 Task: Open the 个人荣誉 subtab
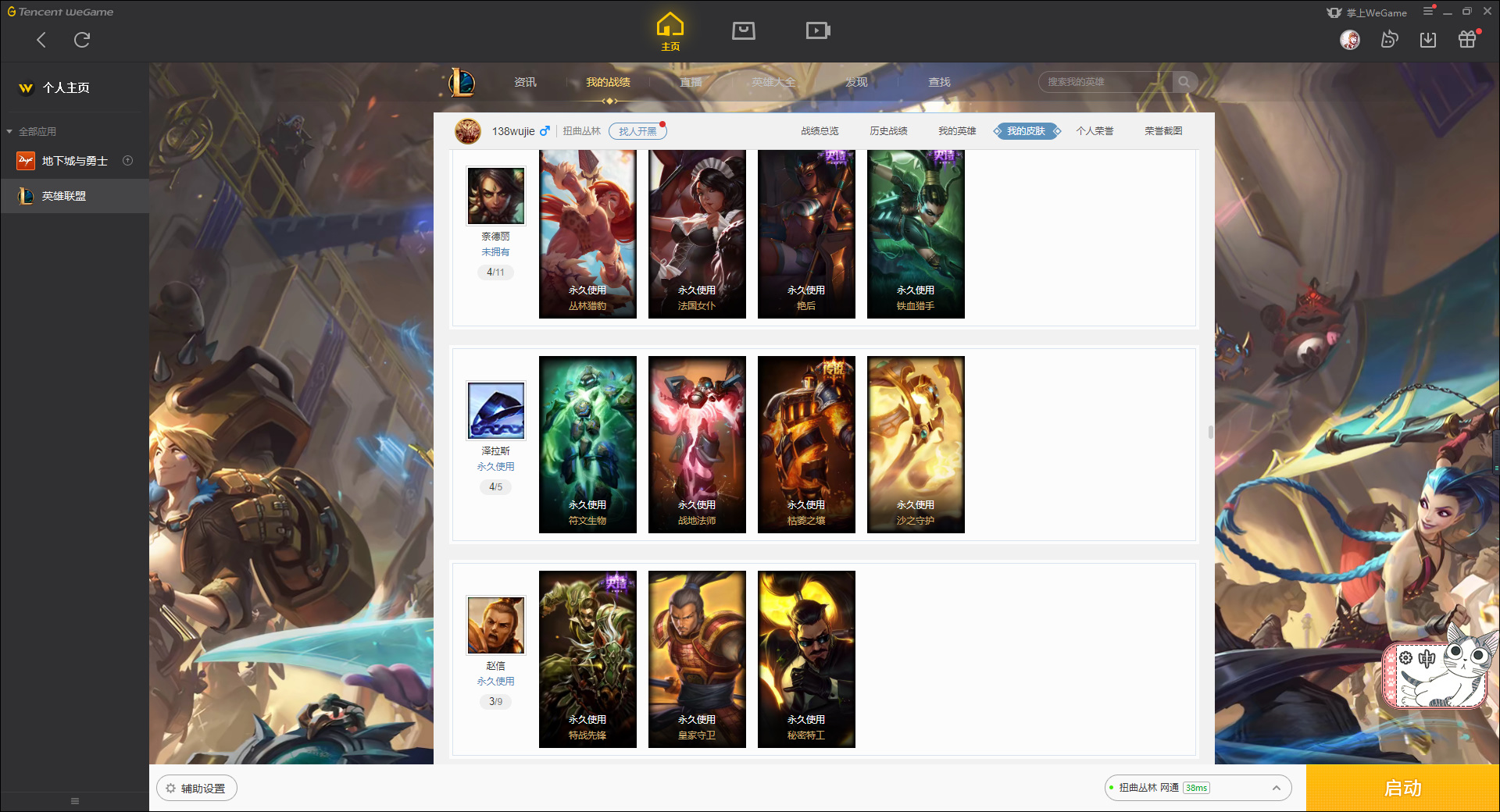point(1095,131)
